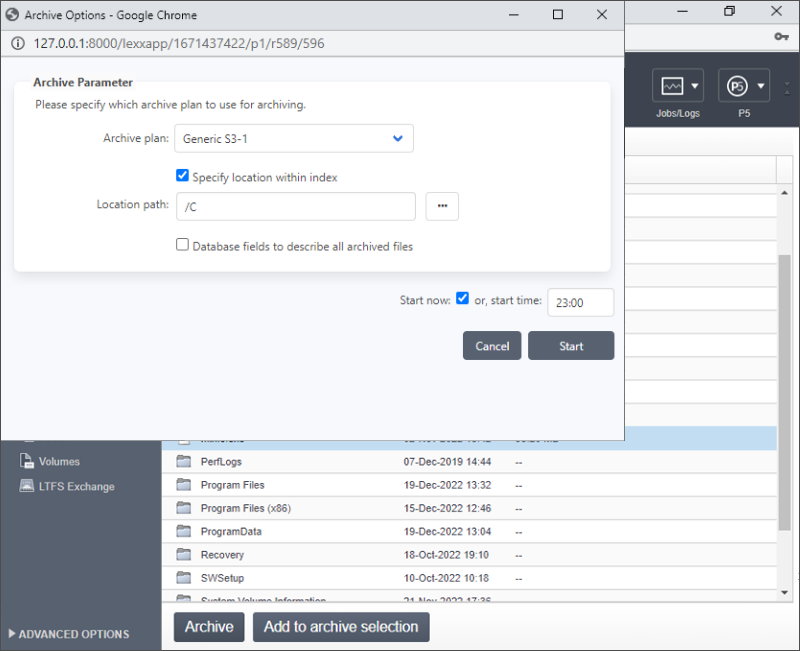Click the Location path input field
This screenshot has height=651, width=800.
point(296,206)
